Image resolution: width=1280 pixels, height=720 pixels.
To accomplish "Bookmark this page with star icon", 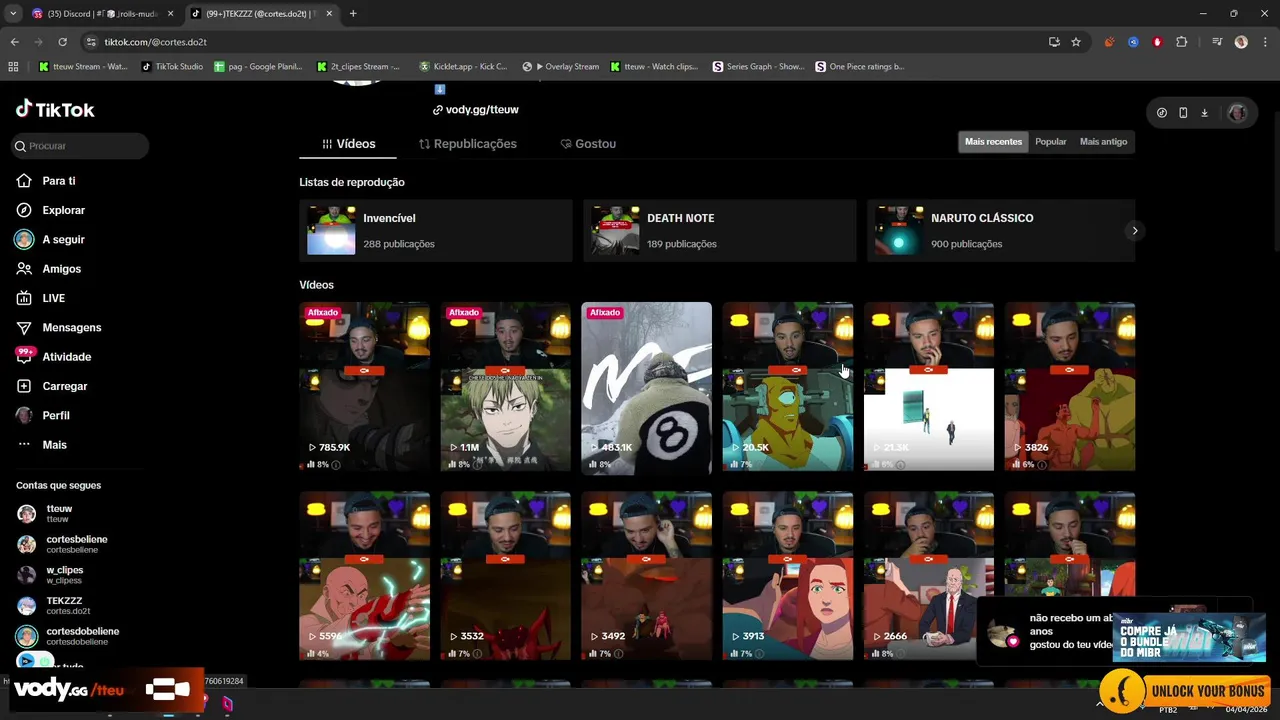I will click(1076, 42).
